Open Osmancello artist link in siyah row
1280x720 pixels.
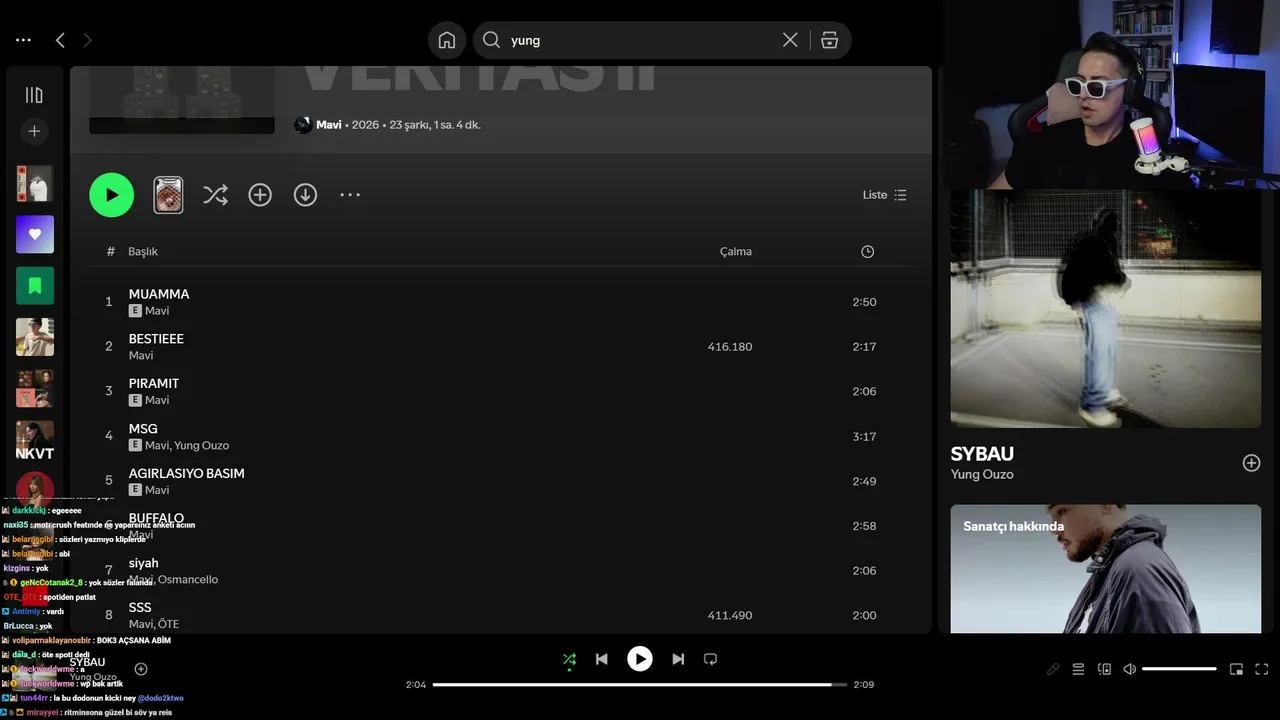(188, 580)
